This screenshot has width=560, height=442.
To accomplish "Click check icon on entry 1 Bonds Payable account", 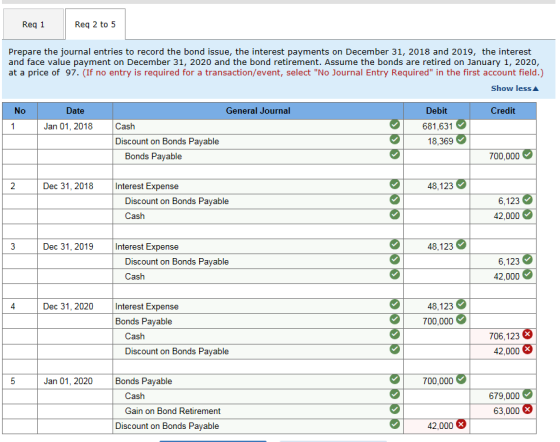I will coord(395,154).
